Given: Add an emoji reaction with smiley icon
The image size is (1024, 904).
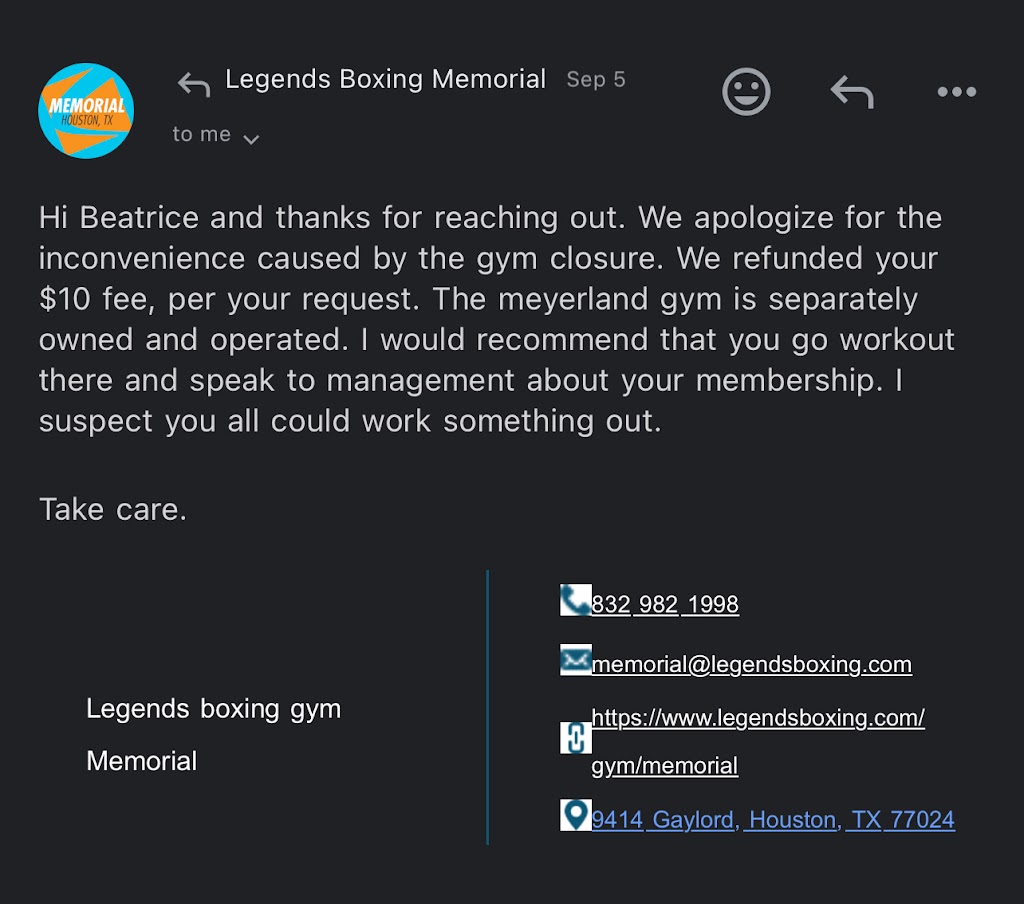Looking at the screenshot, I should [746, 93].
